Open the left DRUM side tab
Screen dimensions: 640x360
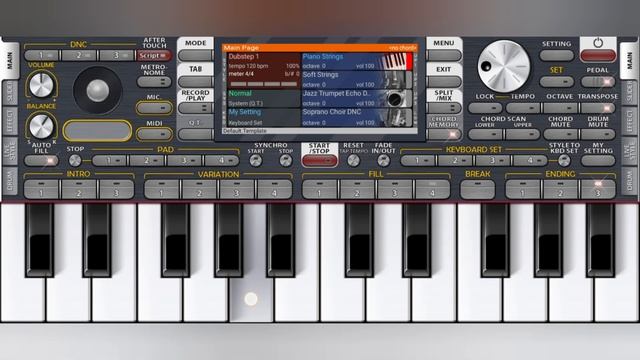(10, 181)
